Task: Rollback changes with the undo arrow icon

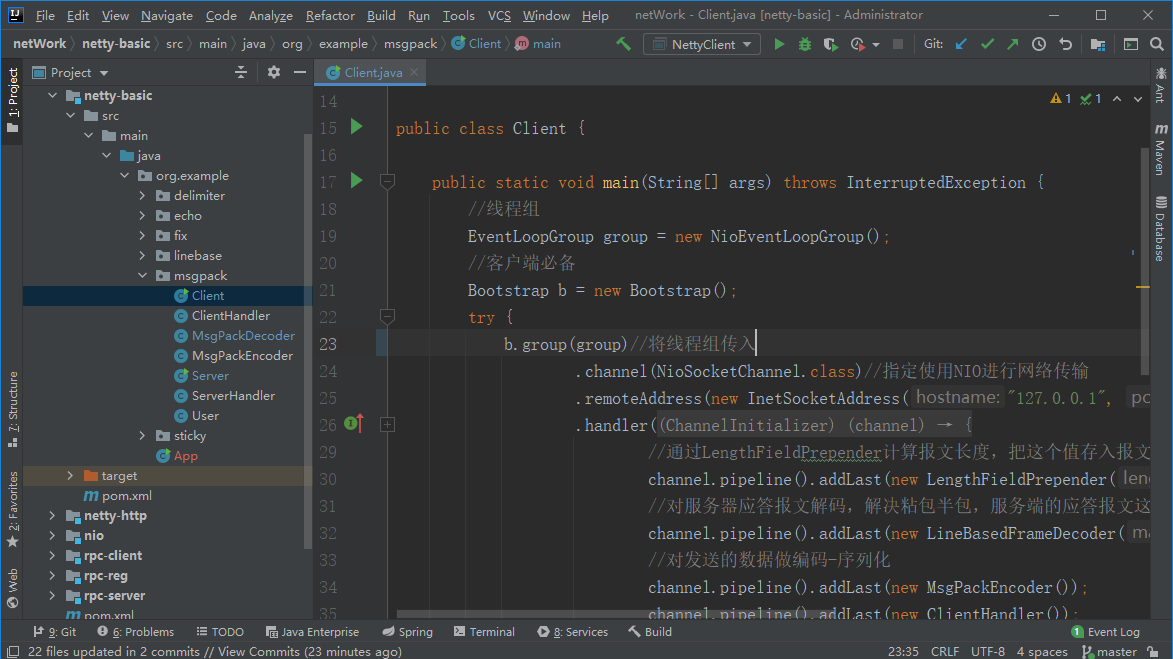Action: [1065, 44]
